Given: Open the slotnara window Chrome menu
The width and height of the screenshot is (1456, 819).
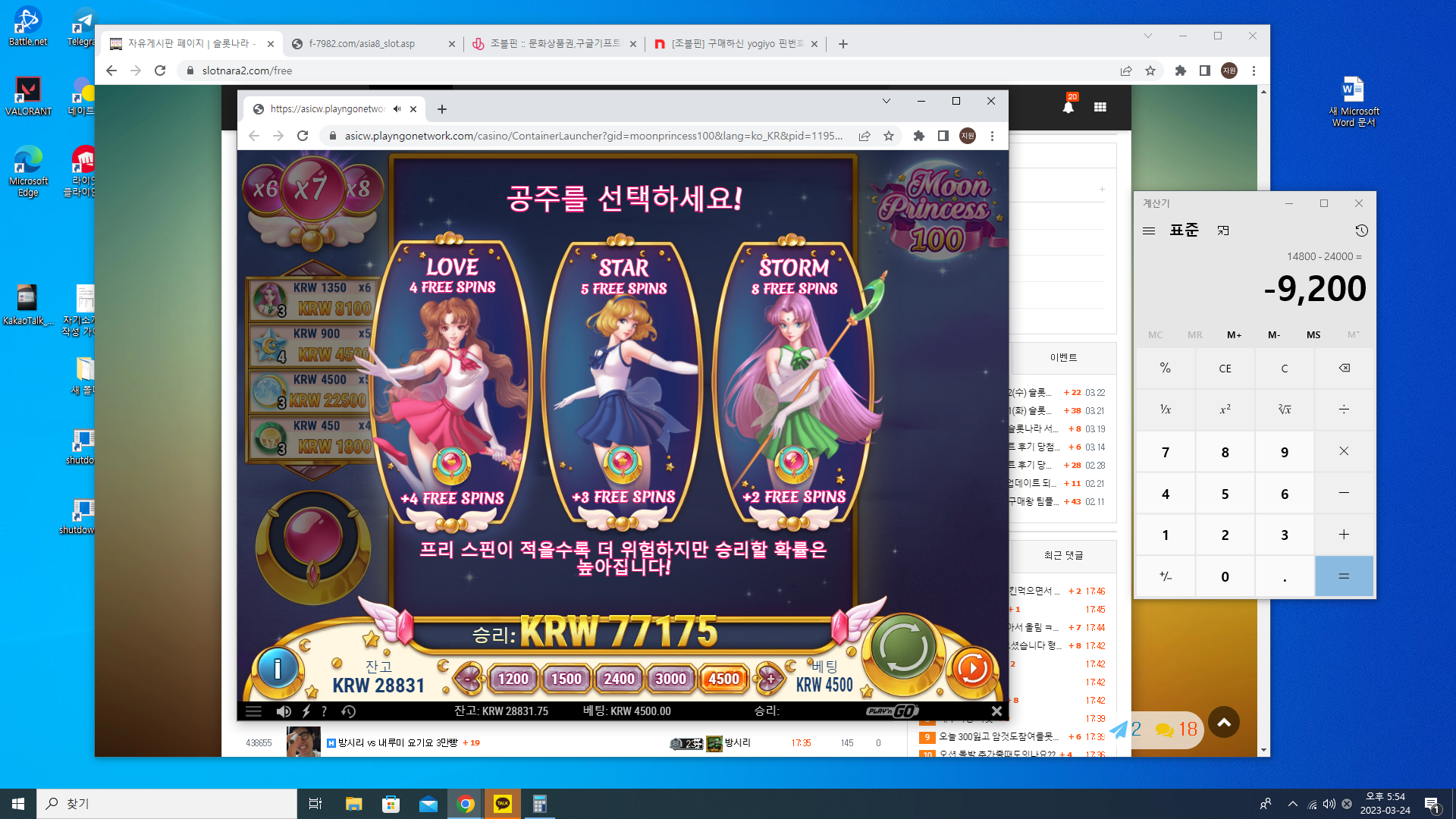Looking at the screenshot, I should click(1254, 71).
